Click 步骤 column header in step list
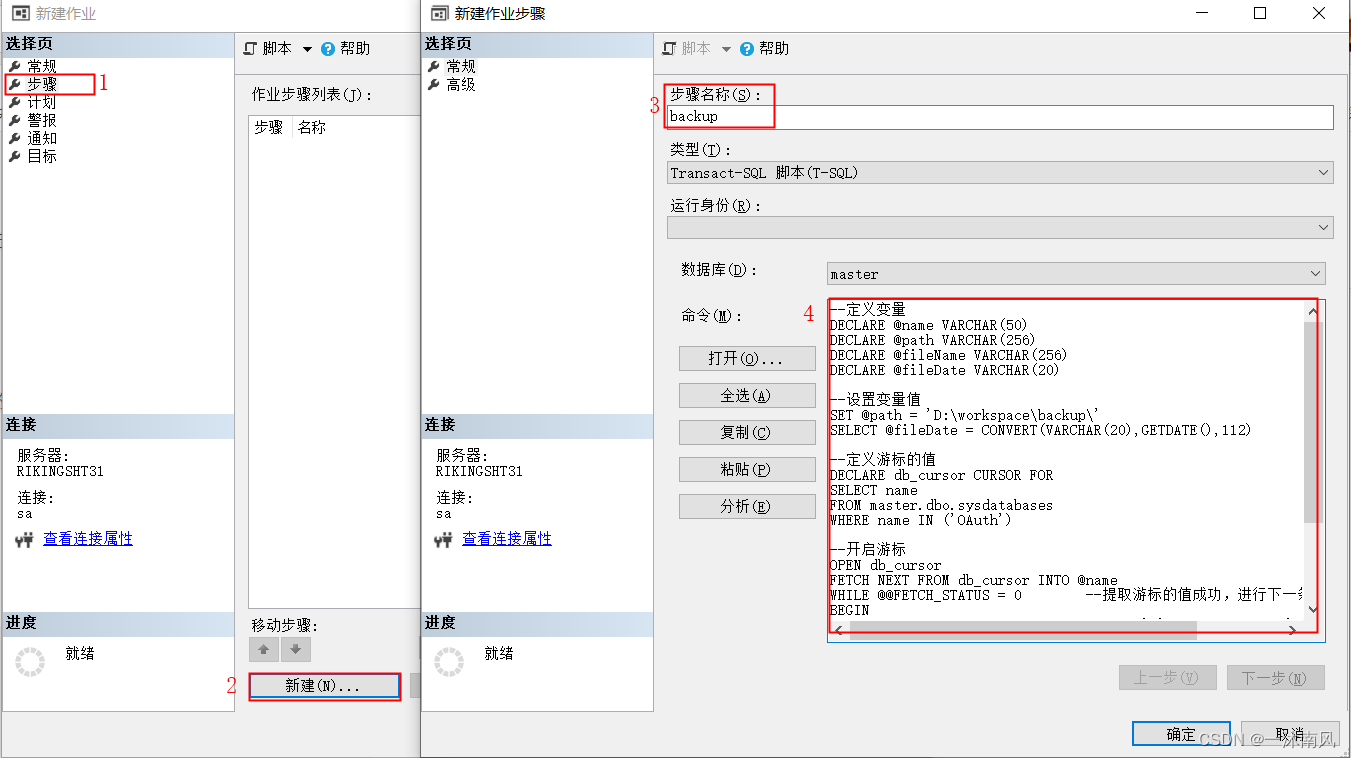This screenshot has width=1351, height=758. click(x=270, y=128)
